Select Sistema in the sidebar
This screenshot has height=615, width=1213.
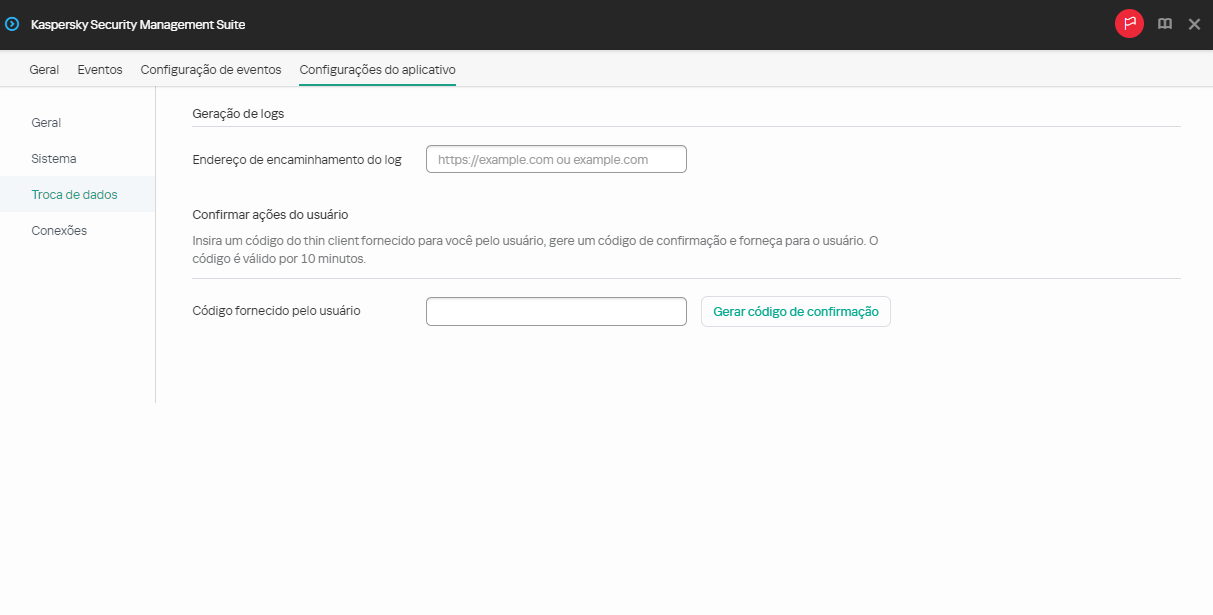[x=53, y=158]
